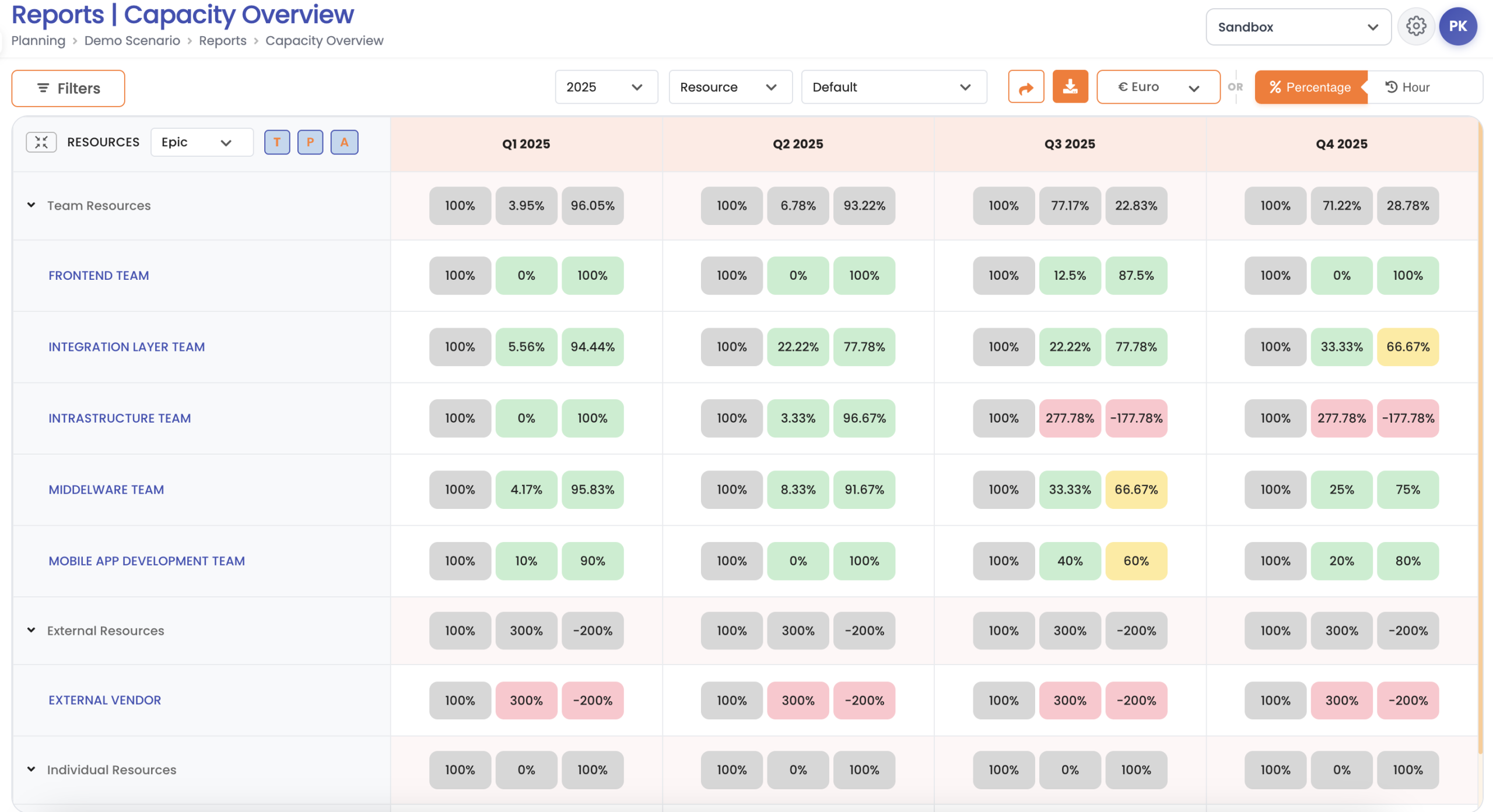Click the red 277.78% cell in Q3 2025
Viewport: 1493px width, 812px height.
tap(1069, 419)
